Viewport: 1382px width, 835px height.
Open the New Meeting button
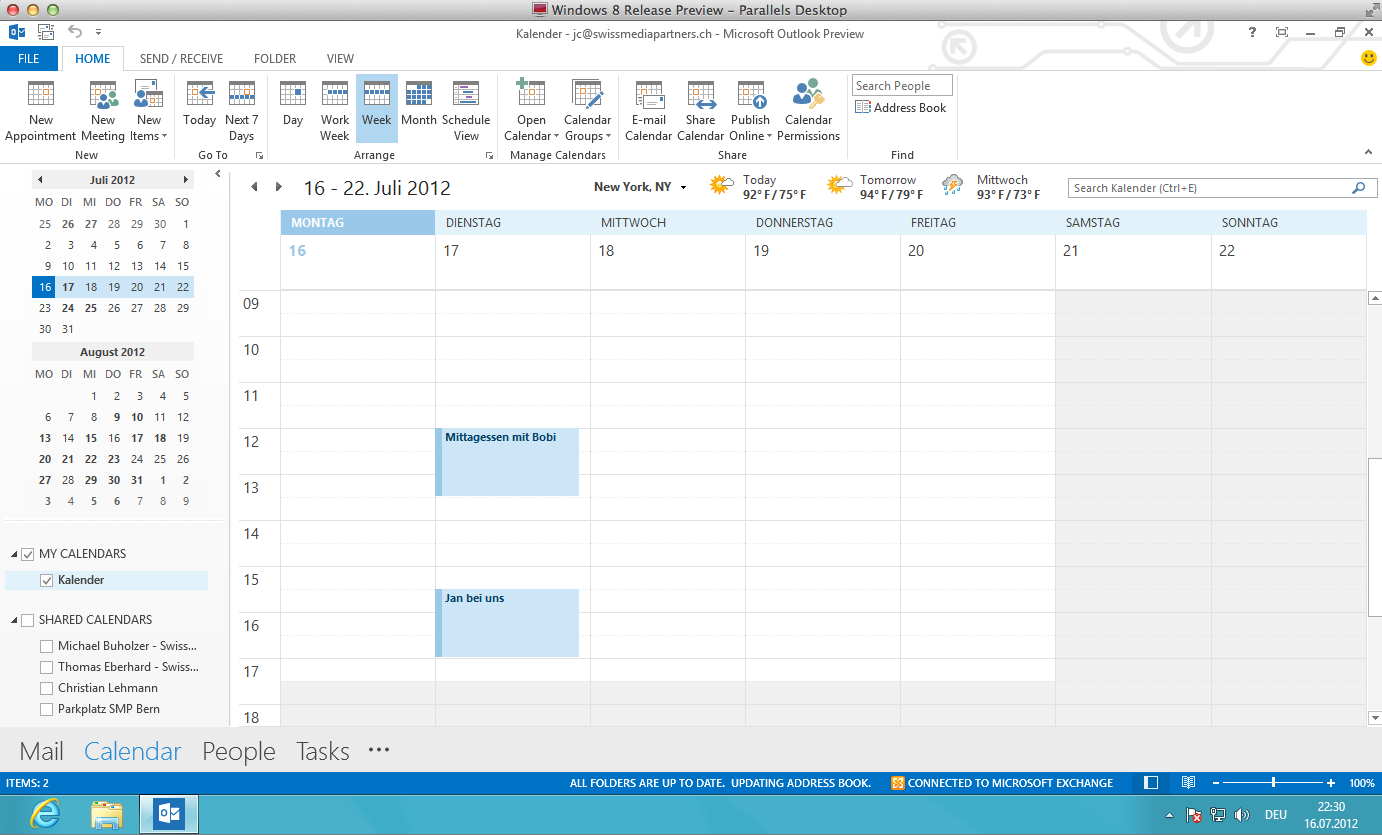click(103, 111)
